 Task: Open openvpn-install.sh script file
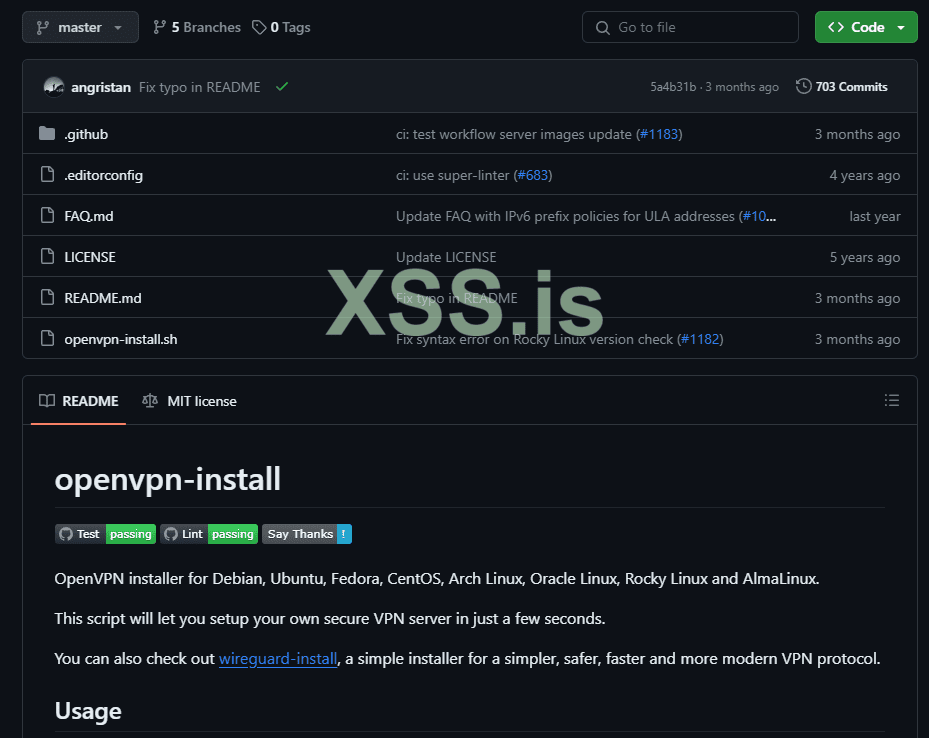[121, 339]
